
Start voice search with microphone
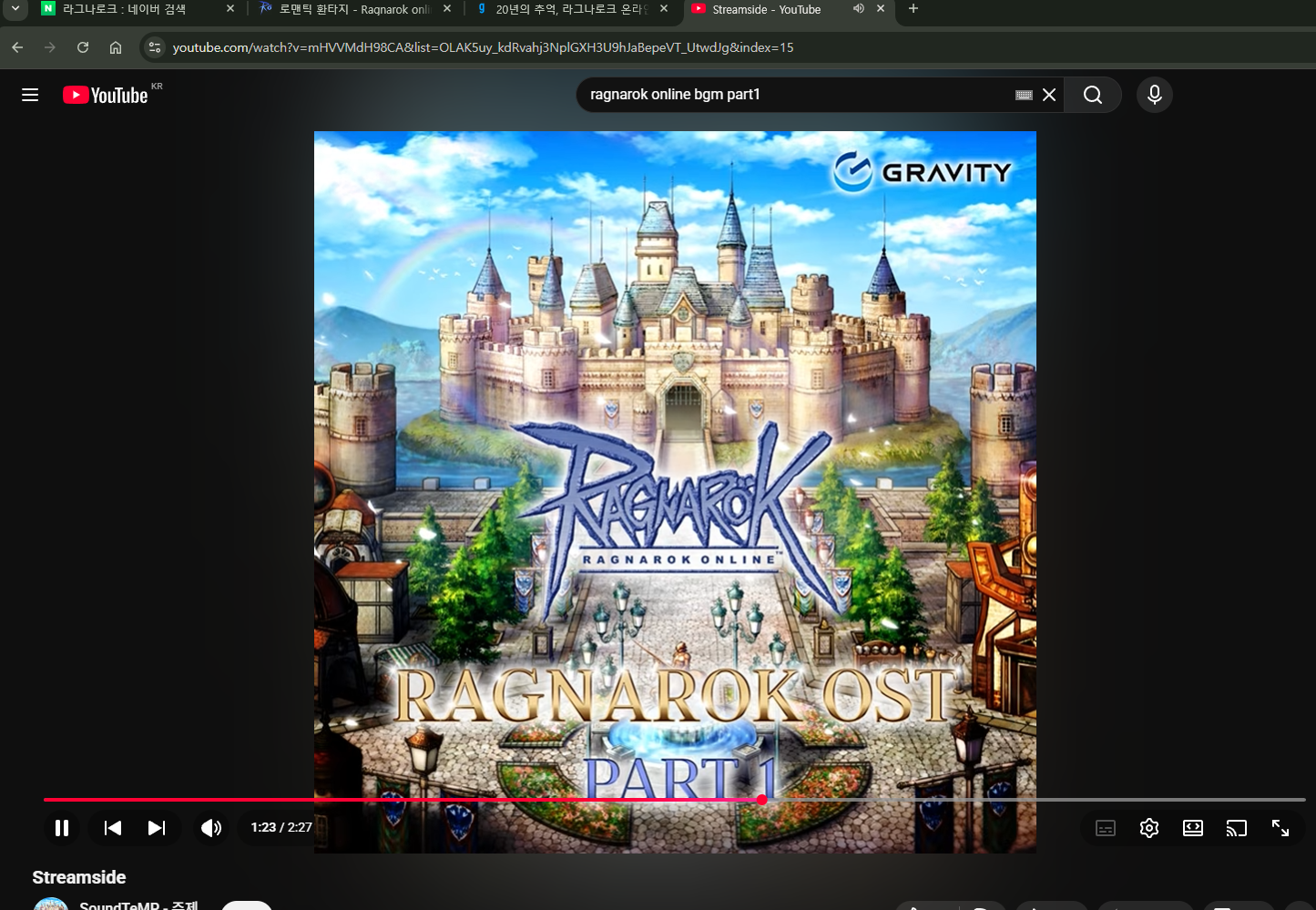(1155, 95)
